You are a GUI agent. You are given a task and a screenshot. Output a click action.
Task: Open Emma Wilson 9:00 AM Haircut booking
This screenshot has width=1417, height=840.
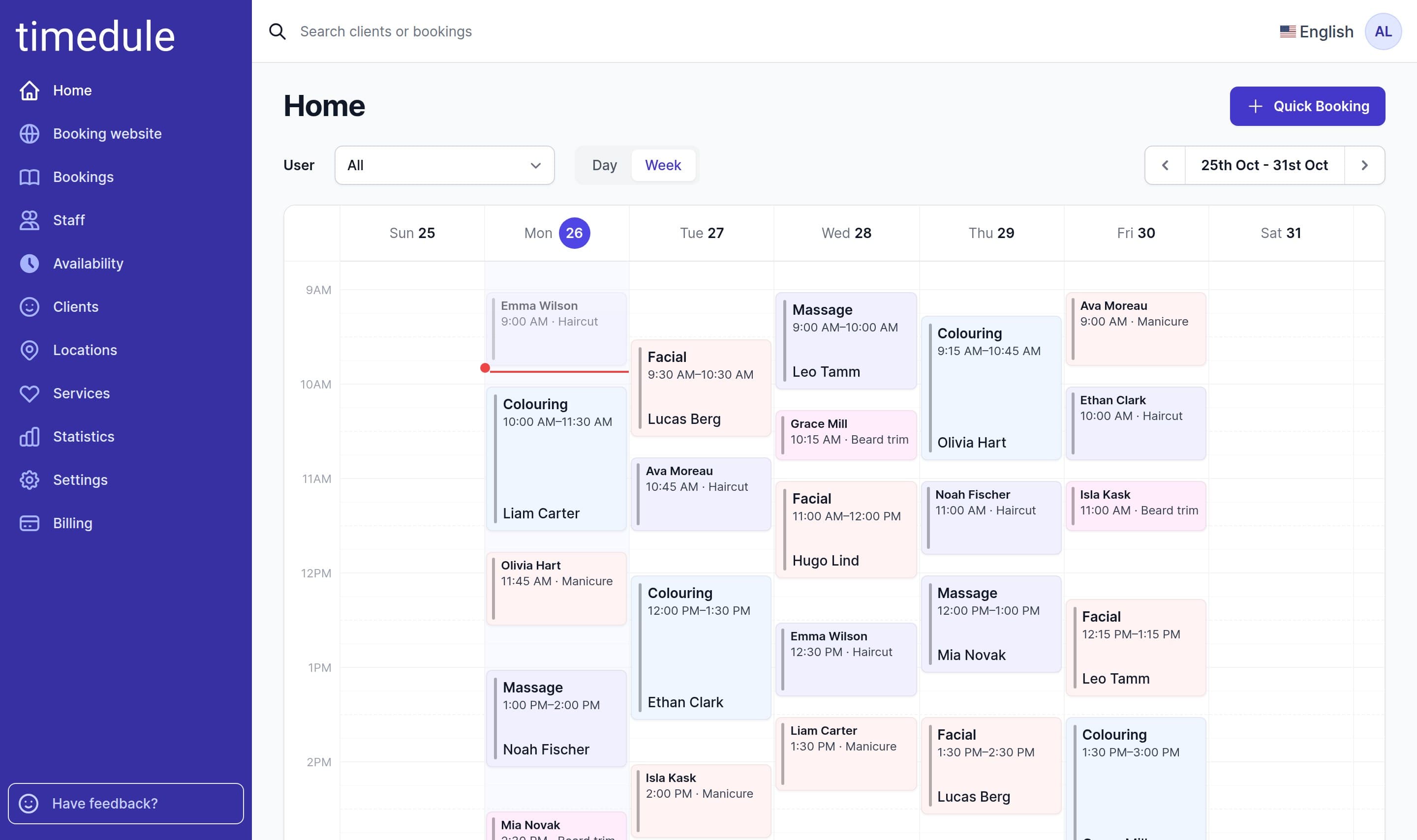click(x=556, y=329)
